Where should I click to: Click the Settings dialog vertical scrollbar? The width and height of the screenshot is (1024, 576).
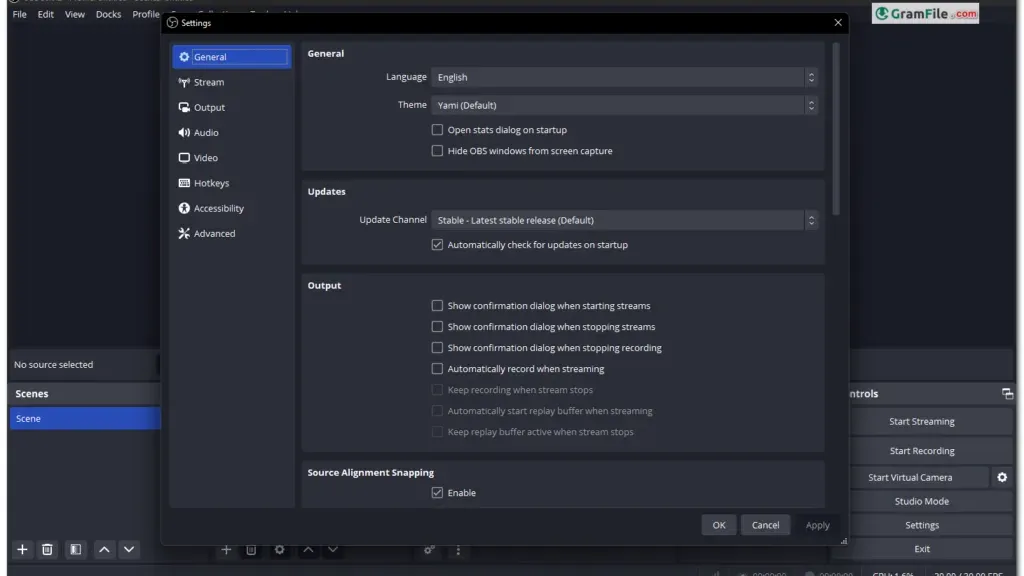click(836, 129)
